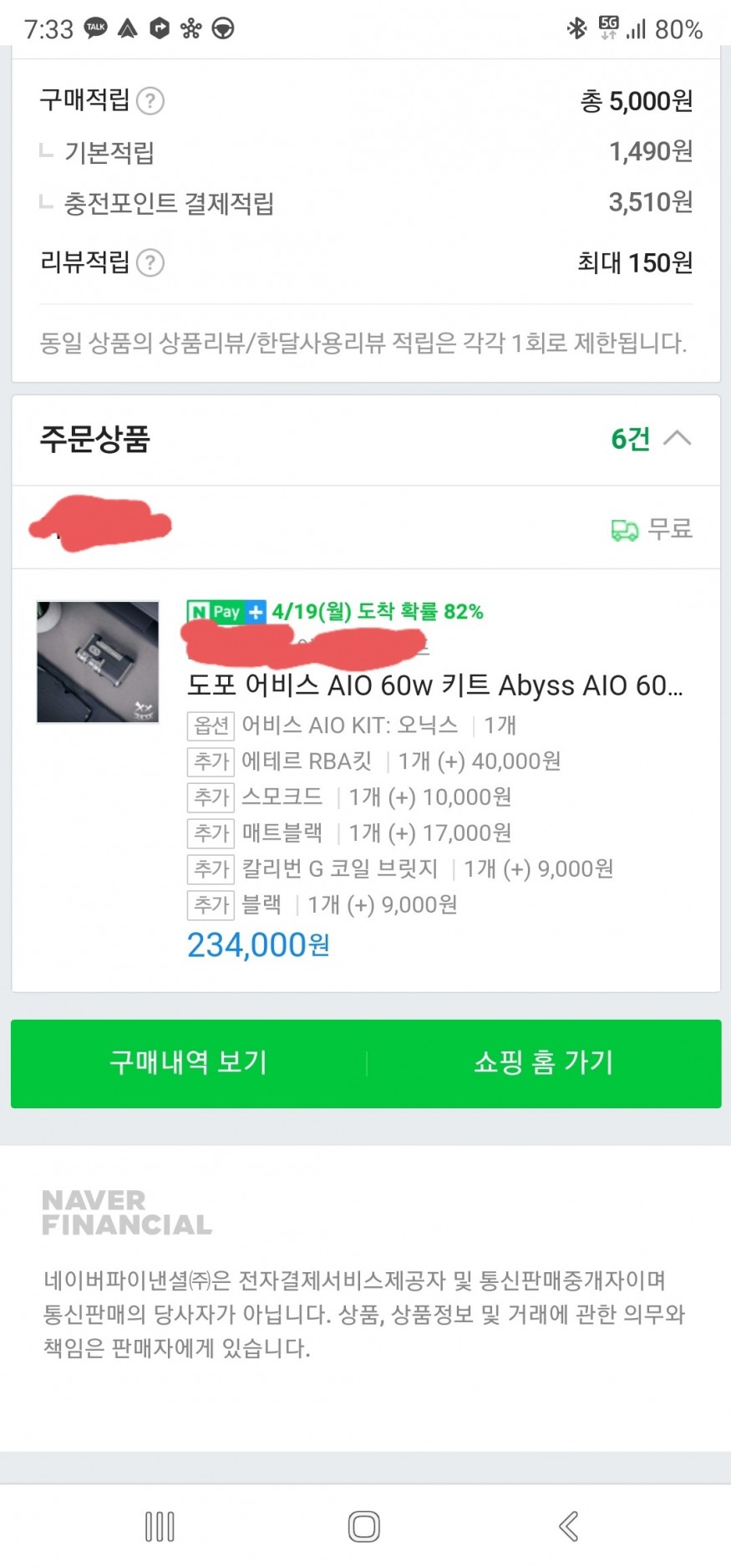
Task: Tap the 옵션 tag for 어비스 AIO KIT
Action: point(211,725)
